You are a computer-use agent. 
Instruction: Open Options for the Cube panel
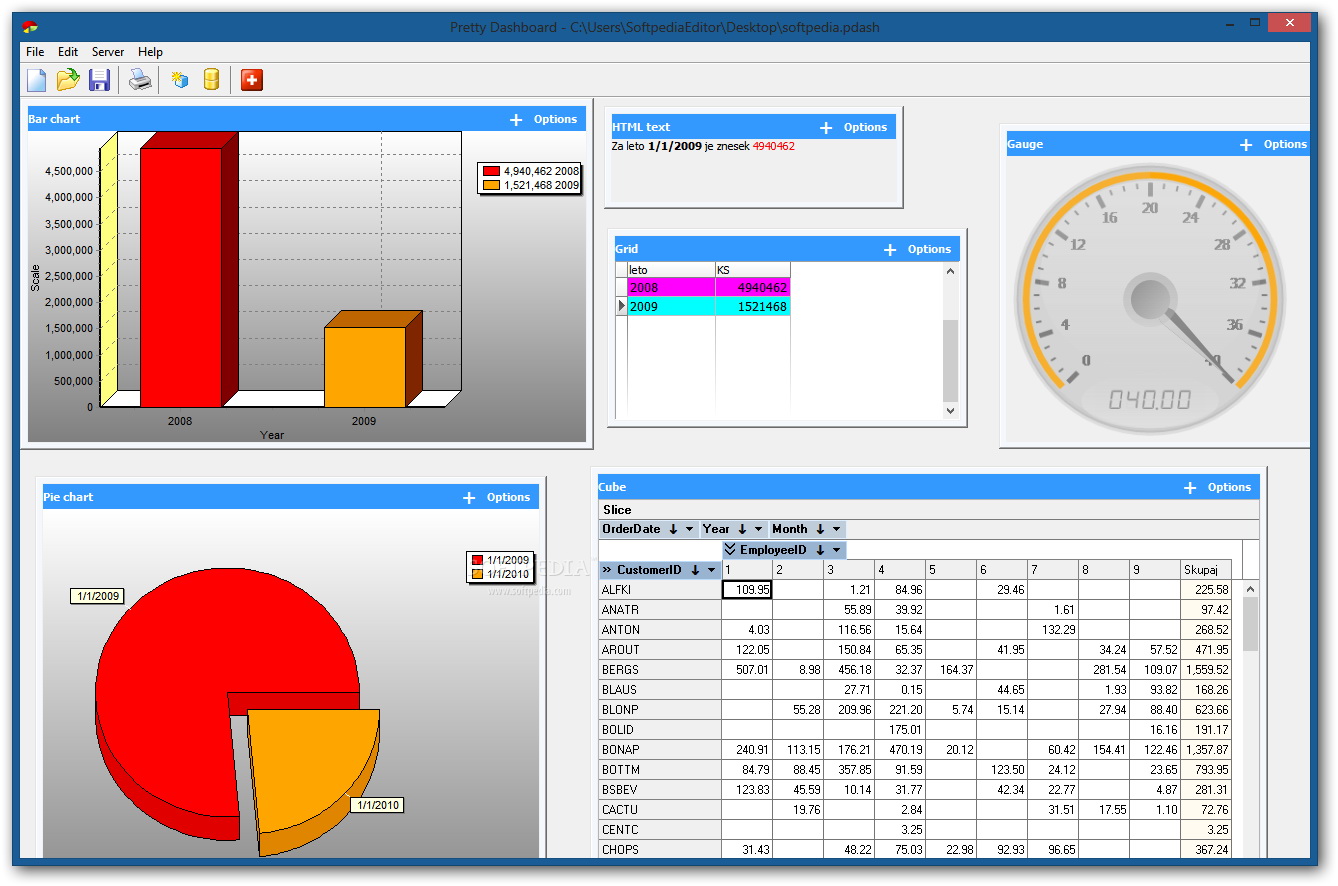[1229, 487]
